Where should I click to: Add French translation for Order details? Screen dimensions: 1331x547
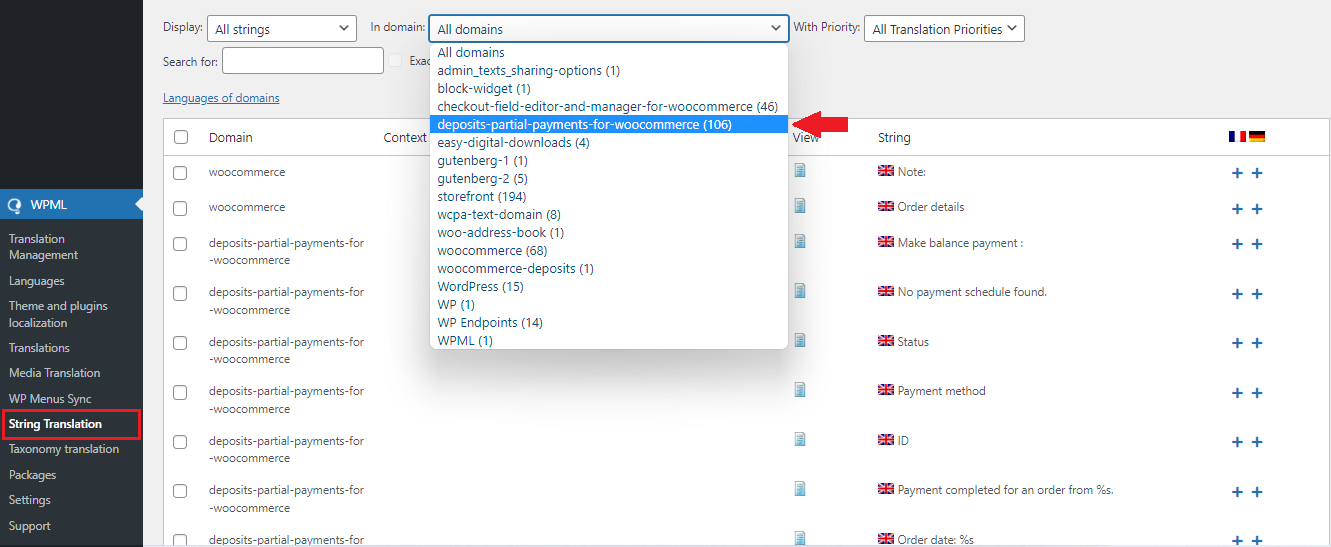click(1237, 209)
